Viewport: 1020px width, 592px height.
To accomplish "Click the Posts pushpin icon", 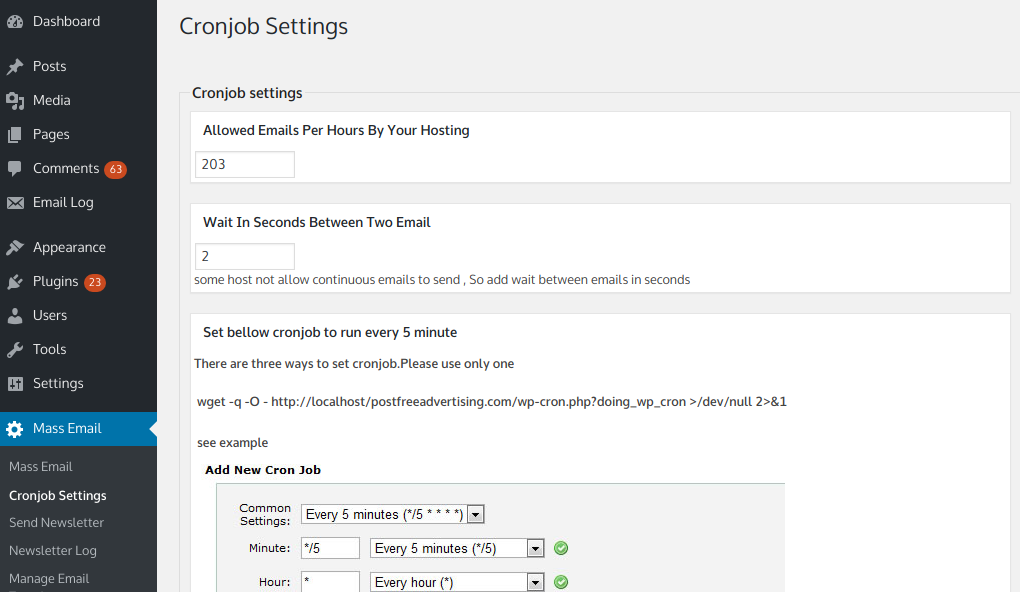I will [15, 66].
